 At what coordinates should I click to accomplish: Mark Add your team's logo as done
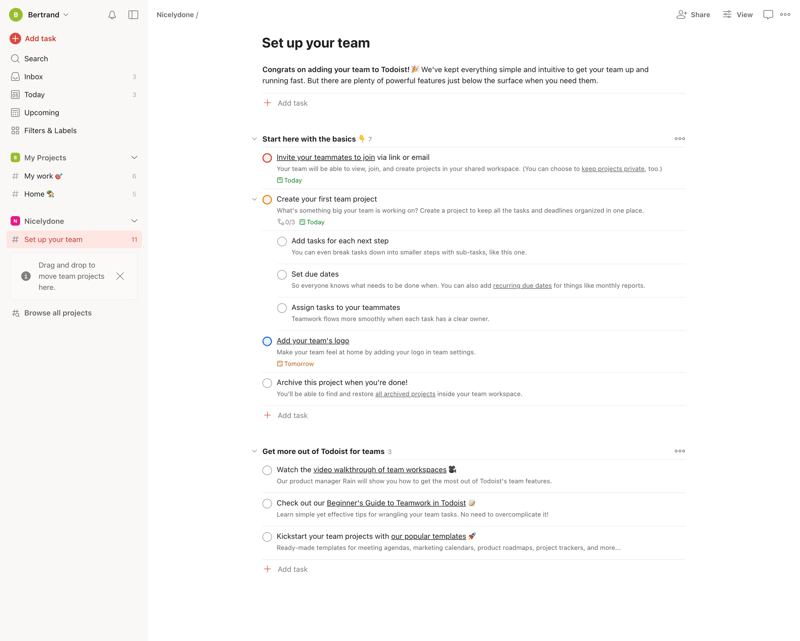[266, 340]
